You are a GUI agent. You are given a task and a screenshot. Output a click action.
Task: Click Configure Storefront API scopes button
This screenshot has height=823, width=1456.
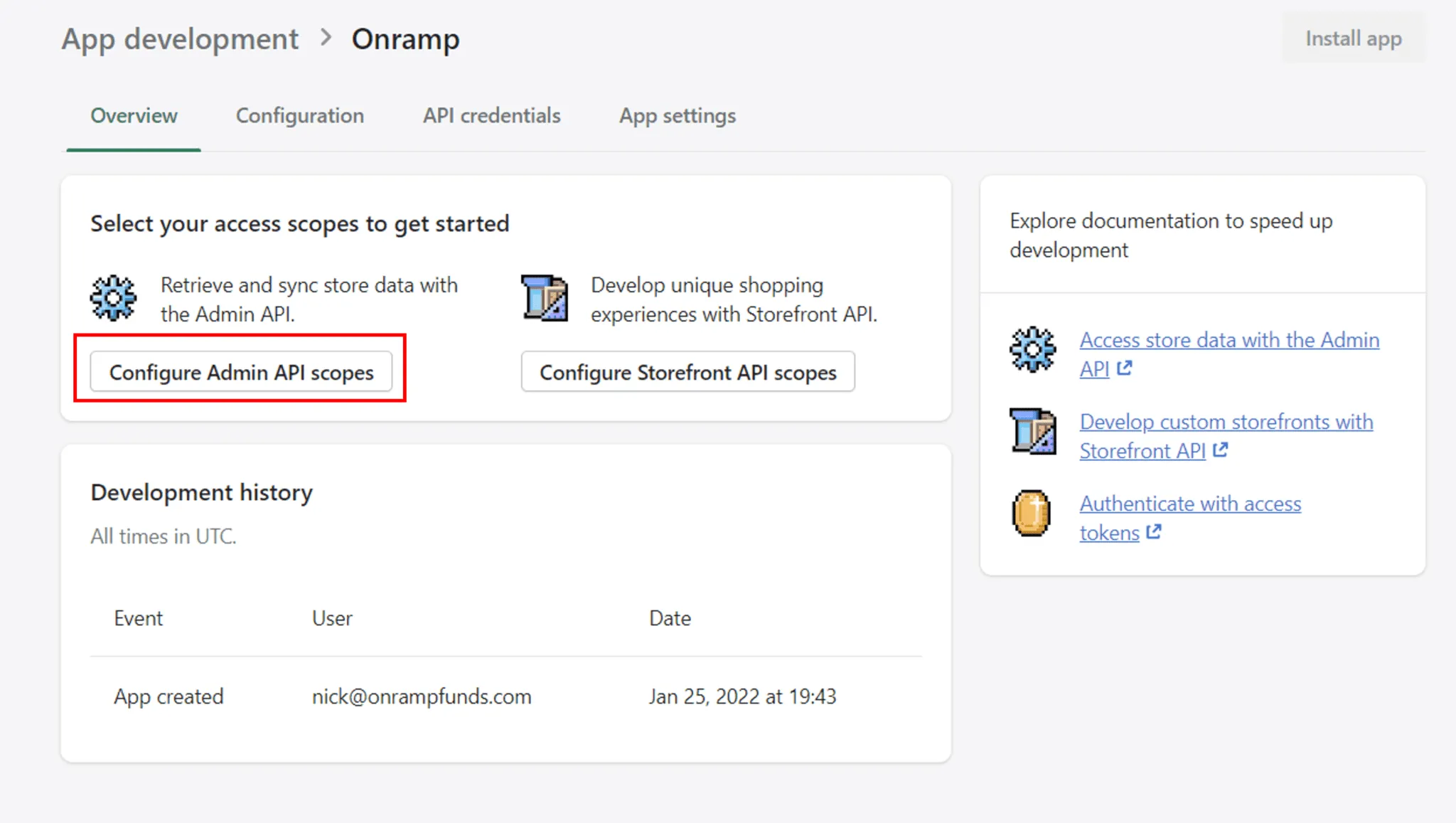click(688, 371)
